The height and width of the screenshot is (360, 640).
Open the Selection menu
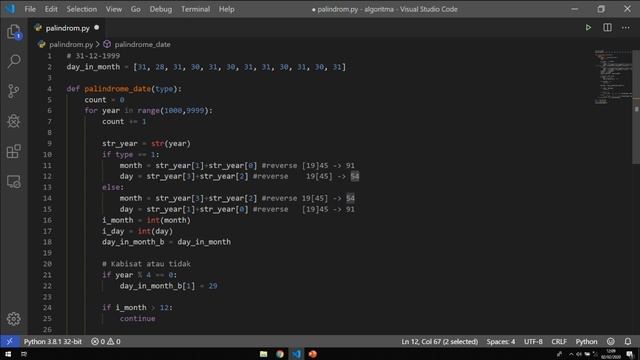click(82, 9)
